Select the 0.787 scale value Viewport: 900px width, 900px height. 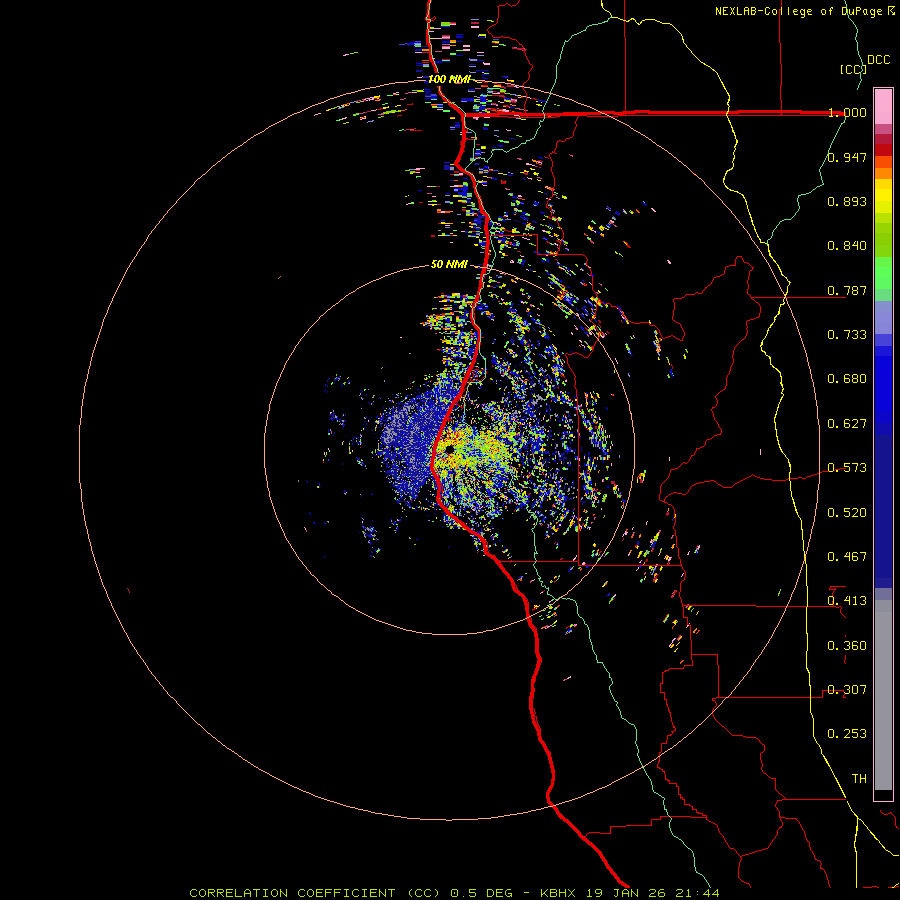(x=847, y=290)
